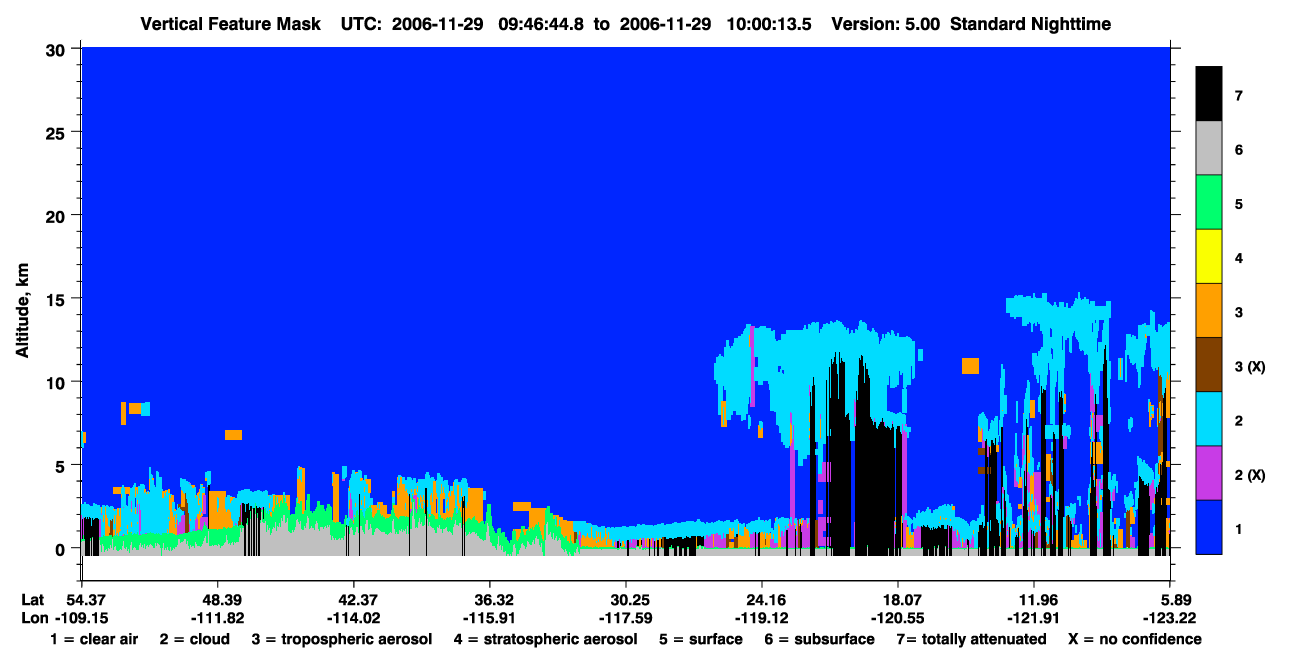Click "Standard Nighttime" in the title
This screenshot has width=1300, height=667.
tap(1033, 24)
